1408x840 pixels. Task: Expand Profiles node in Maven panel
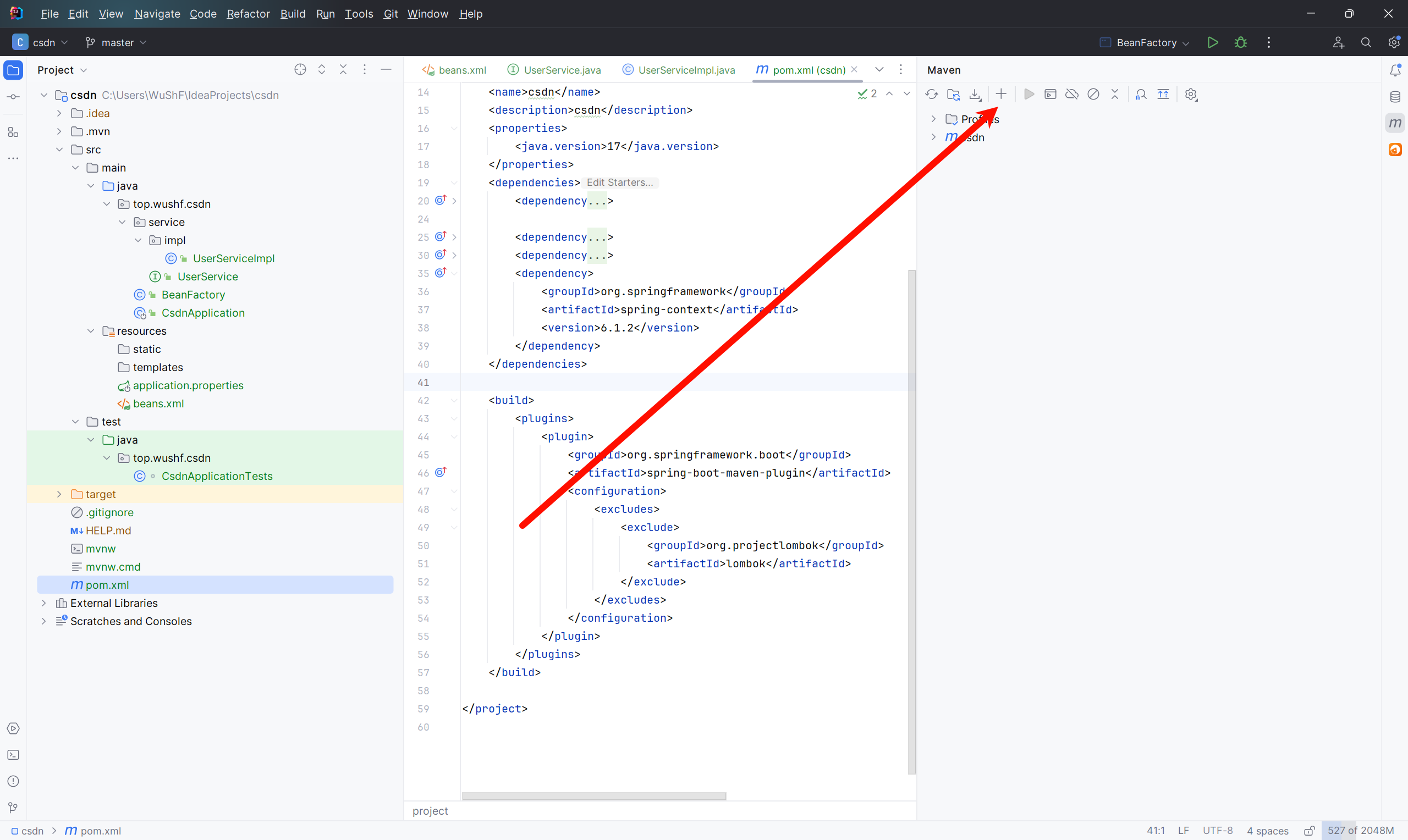[933, 119]
